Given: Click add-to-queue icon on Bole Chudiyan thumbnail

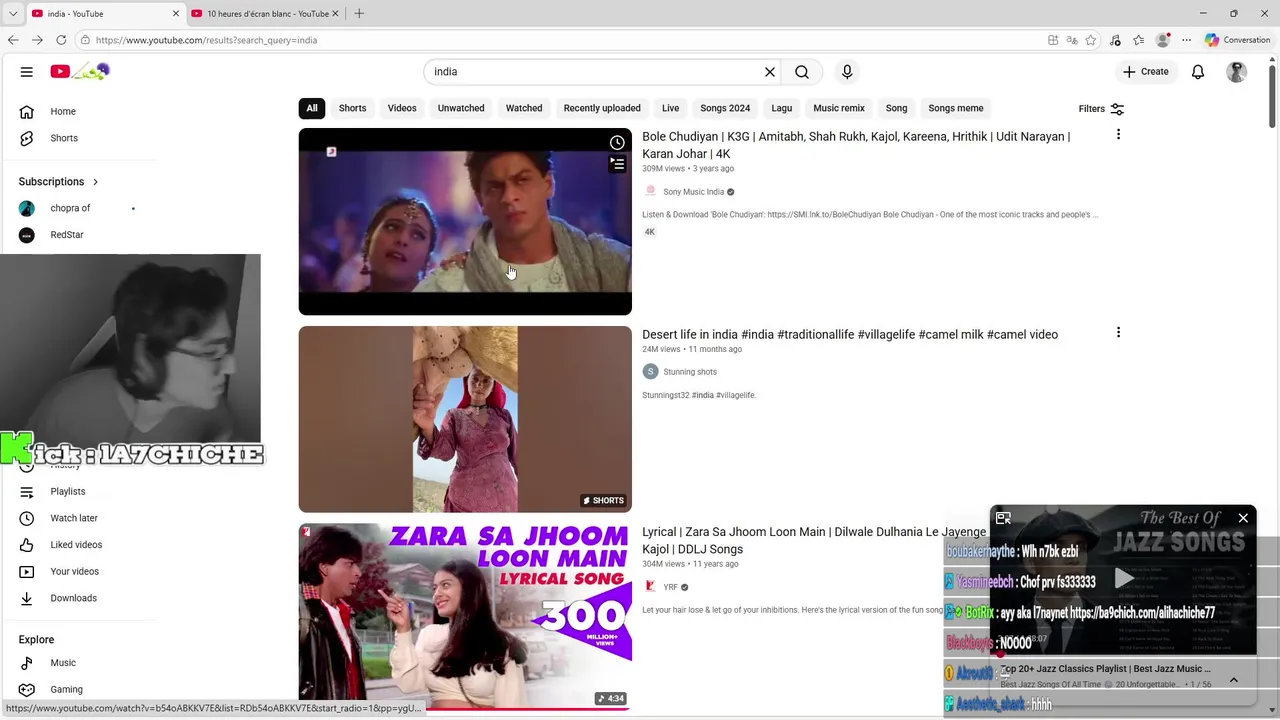Looking at the screenshot, I should pyautogui.click(x=617, y=164).
